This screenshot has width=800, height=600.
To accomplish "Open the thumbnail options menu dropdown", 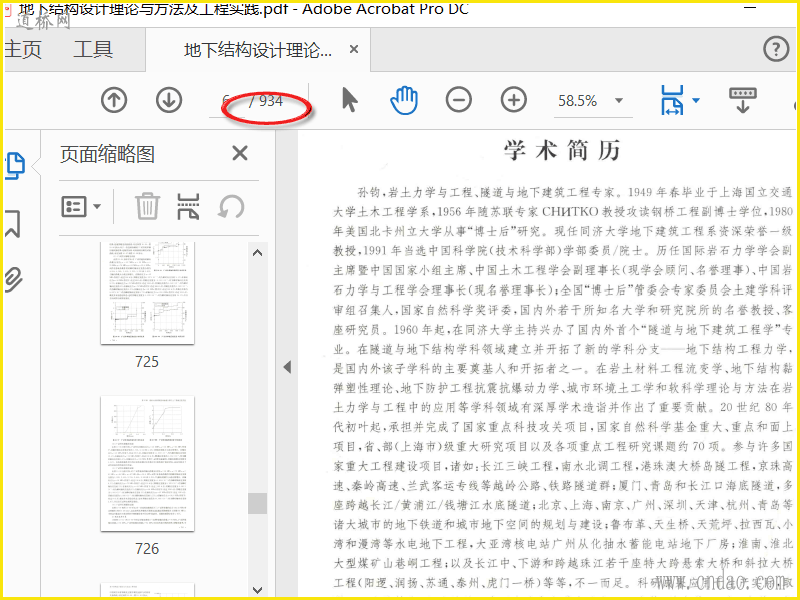I will tap(81, 207).
